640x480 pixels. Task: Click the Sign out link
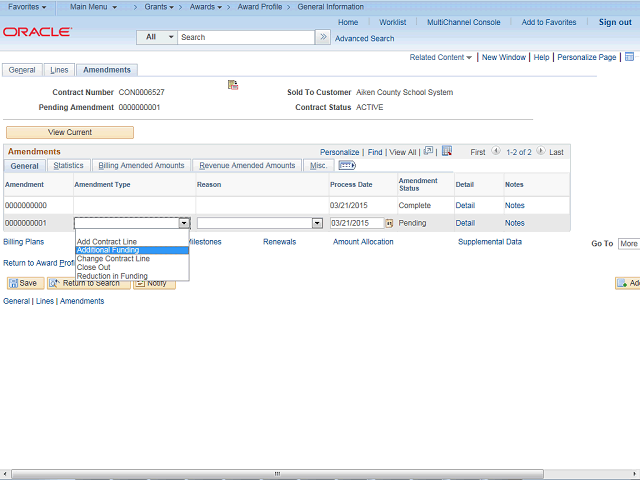615,22
